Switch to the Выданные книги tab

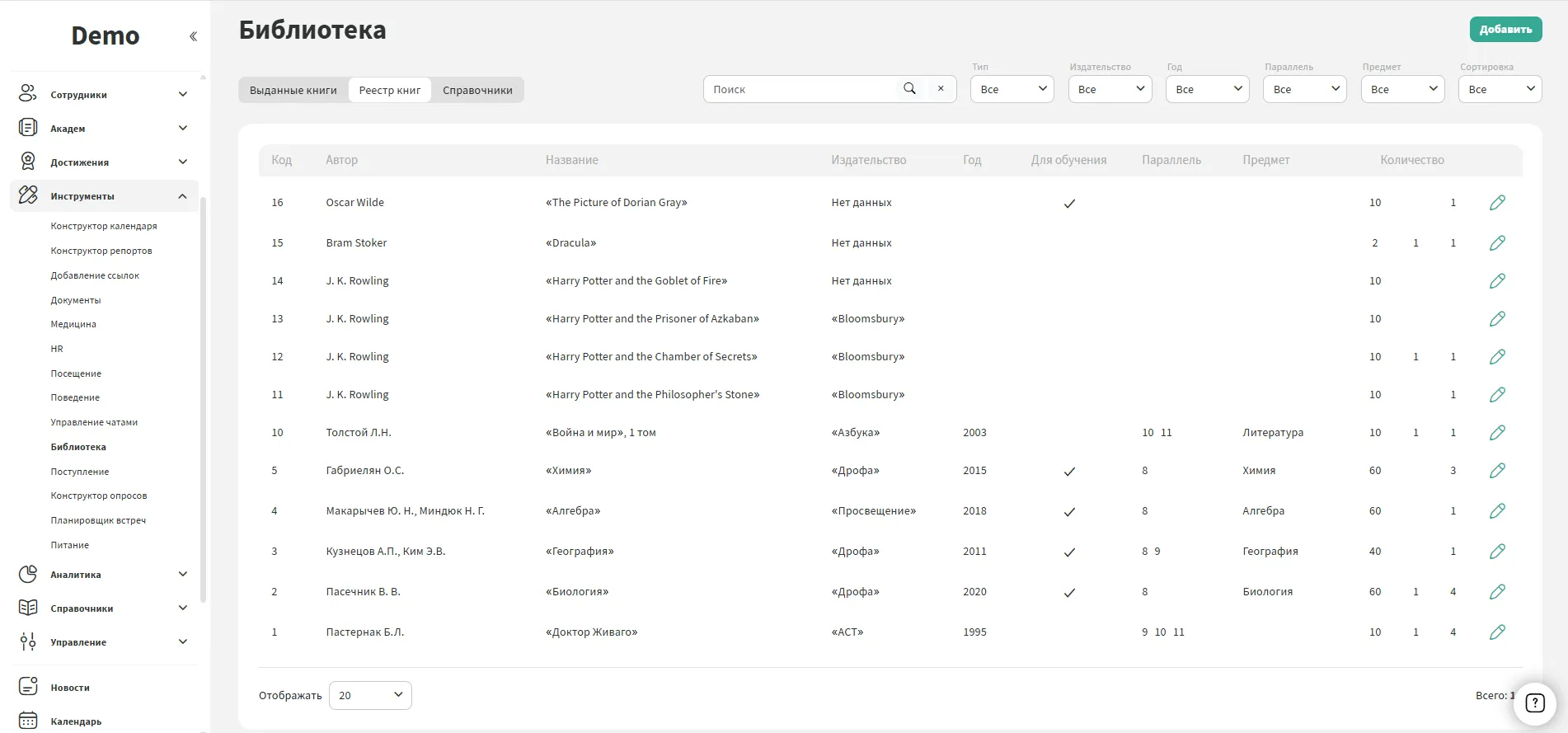(293, 90)
